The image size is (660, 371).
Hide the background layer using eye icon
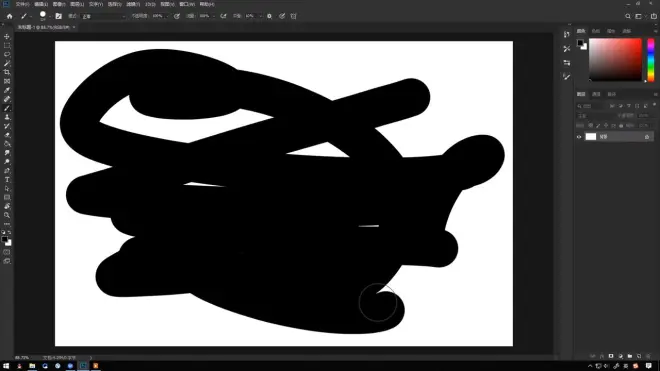click(x=579, y=137)
